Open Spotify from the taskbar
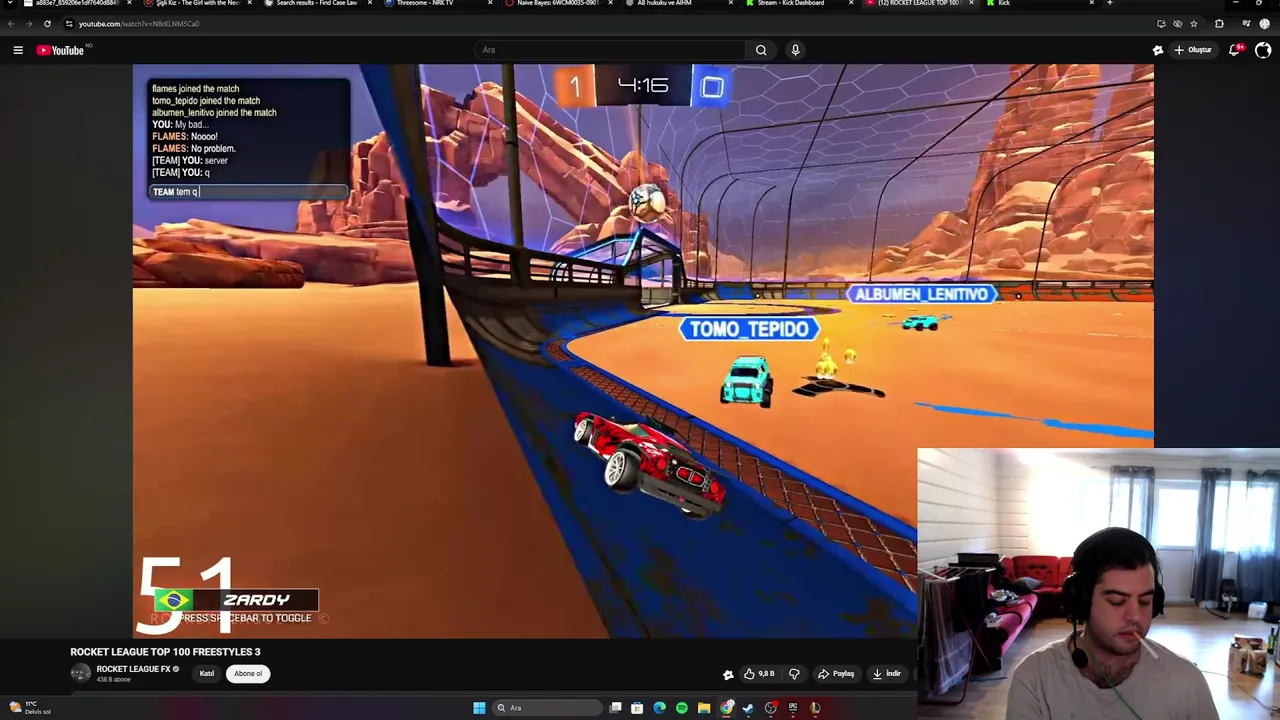Image resolution: width=1280 pixels, height=720 pixels. [682, 708]
